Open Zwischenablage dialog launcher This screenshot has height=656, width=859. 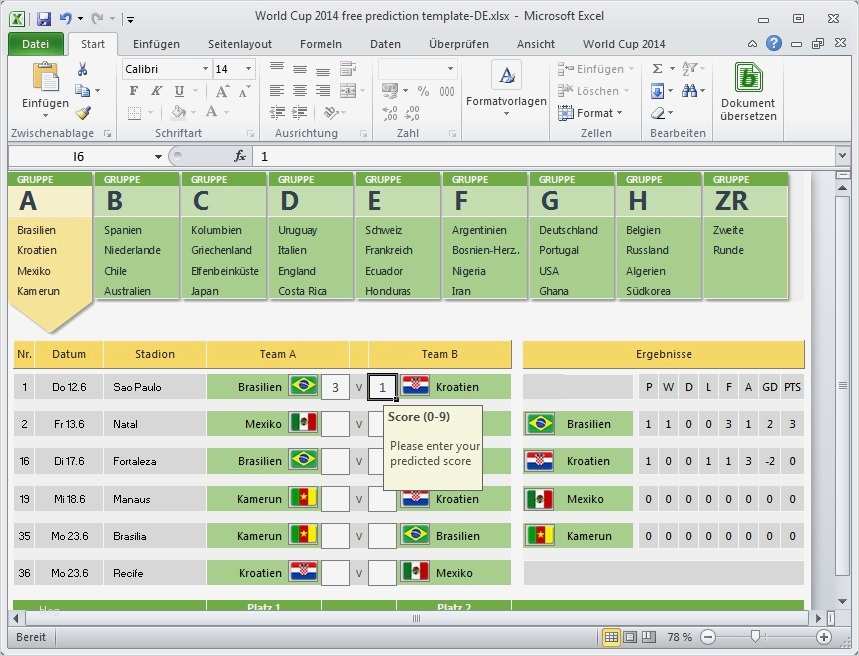pyautogui.click(x=107, y=133)
